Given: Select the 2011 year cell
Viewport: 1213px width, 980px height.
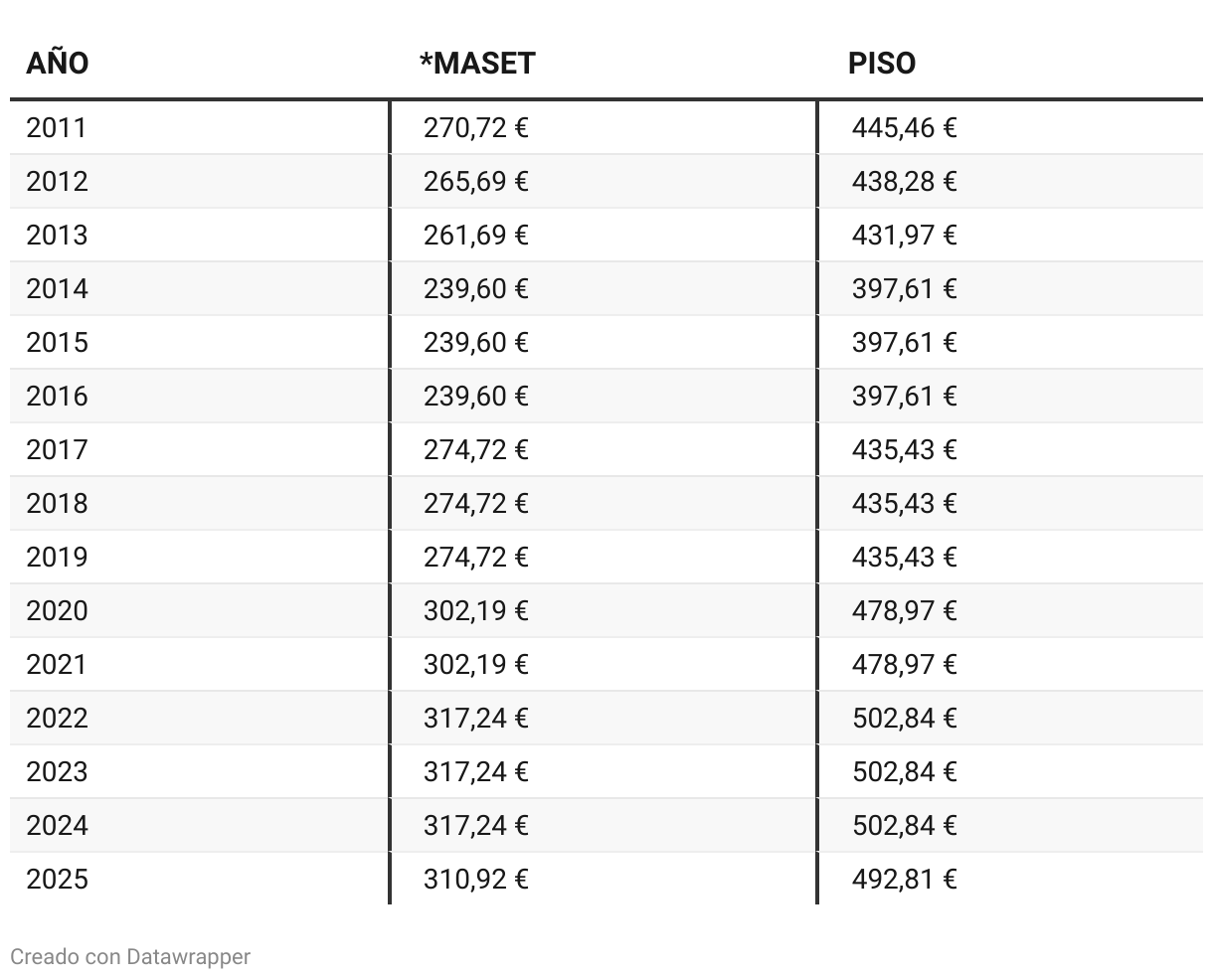Looking at the screenshot, I should click(57, 128).
